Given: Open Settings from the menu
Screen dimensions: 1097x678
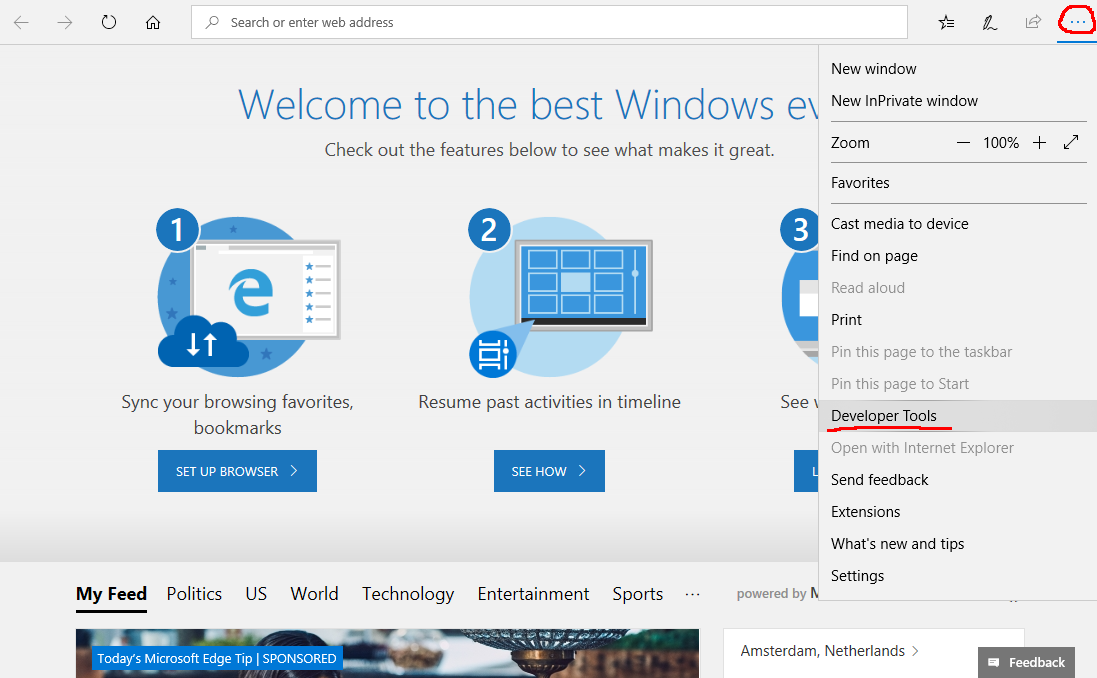Looking at the screenshot, I should pyautogui.click(x=858, y=576).
